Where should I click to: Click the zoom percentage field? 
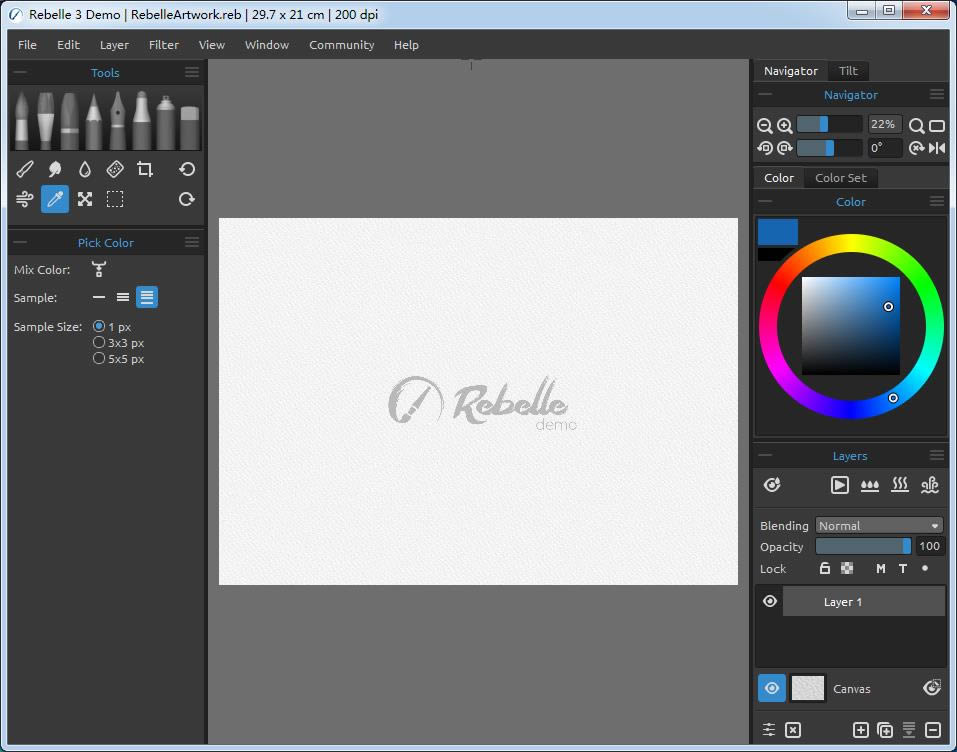pyautogui.click(x=883, y=125)
